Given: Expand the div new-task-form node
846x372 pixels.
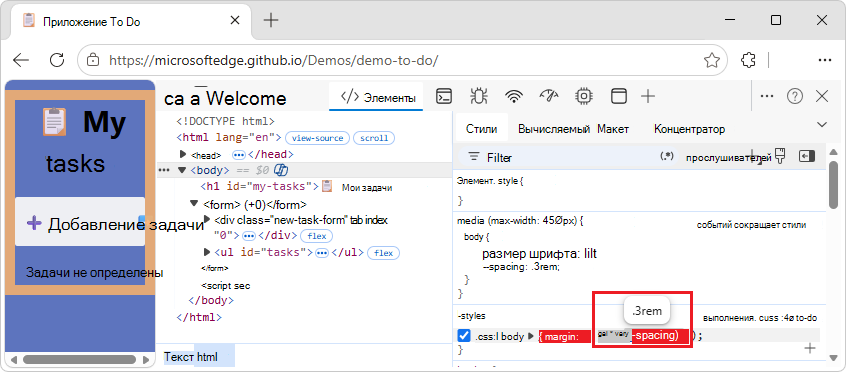Looking at the screenshot, I should pos(207,220).
